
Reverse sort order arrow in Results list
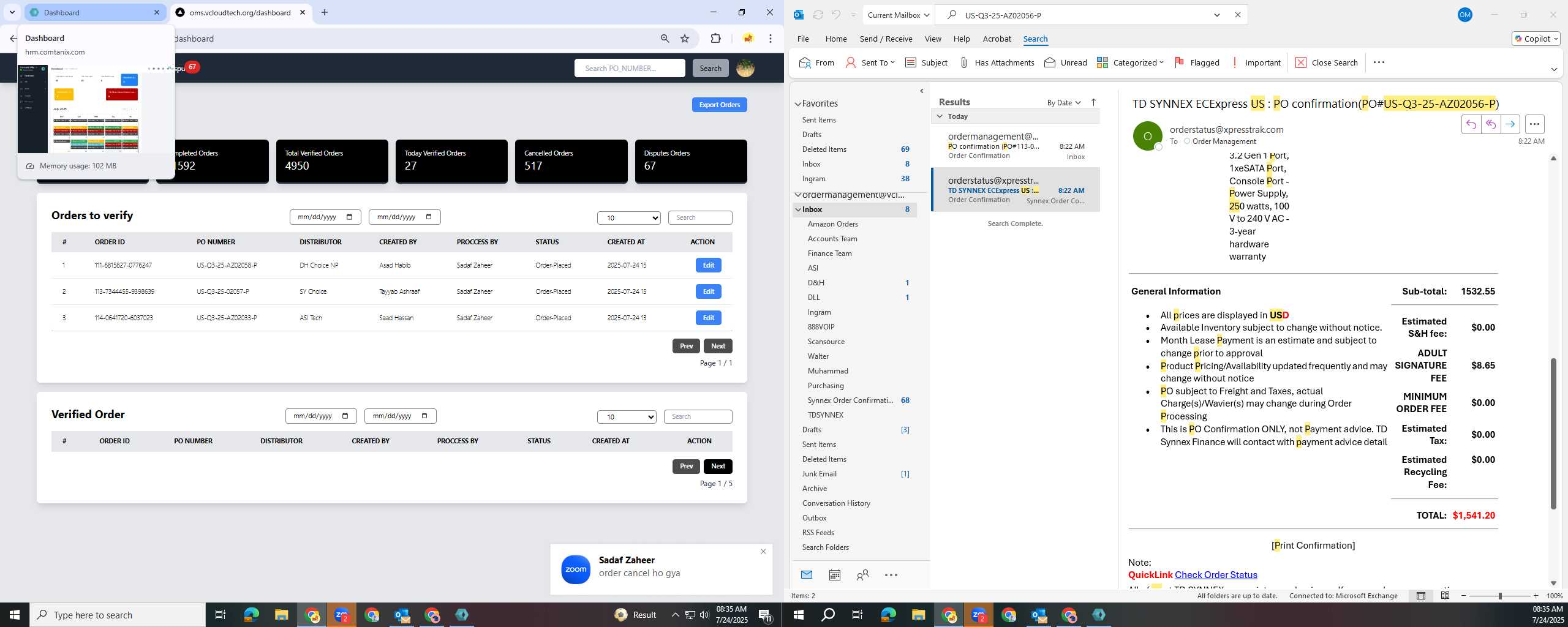tap(1093, 102)
